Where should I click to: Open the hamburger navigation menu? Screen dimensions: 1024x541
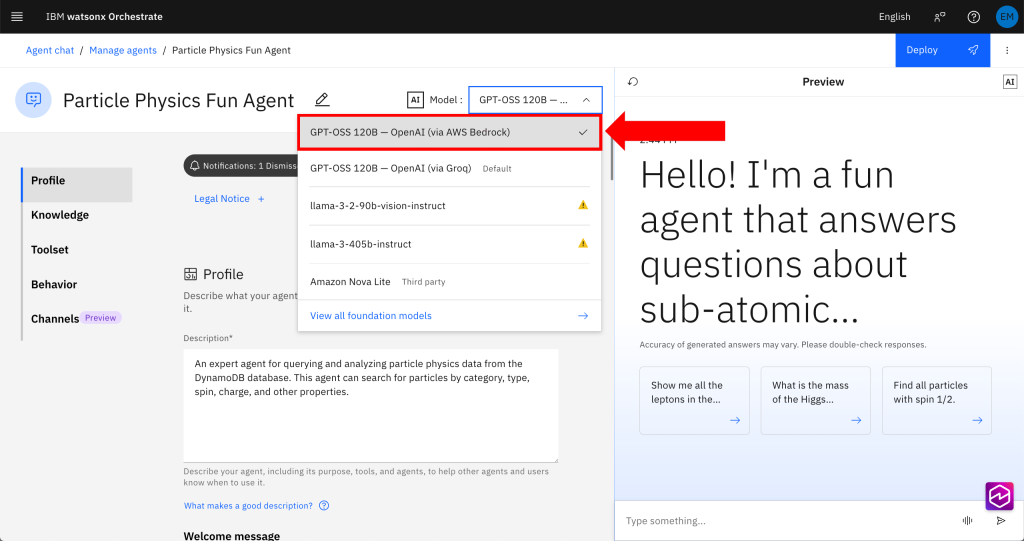[x=17, y=17]
